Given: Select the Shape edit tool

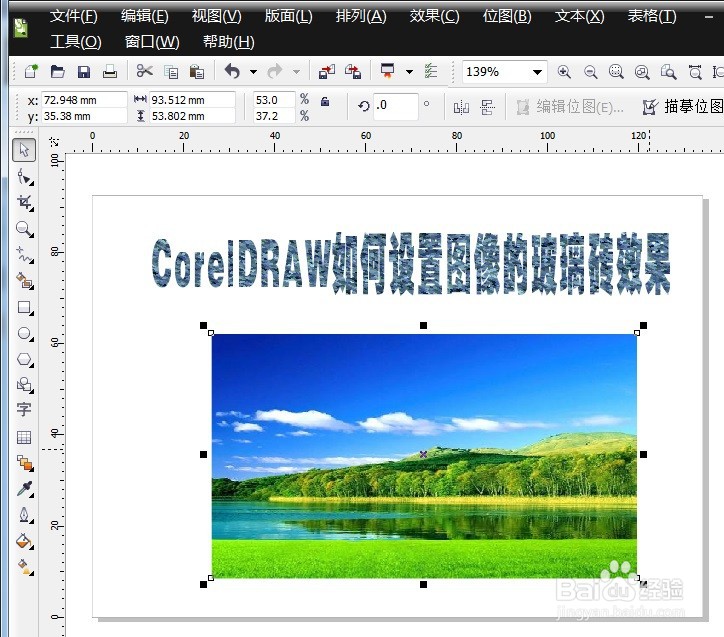Looking at the screenshot, I should 24,177.
